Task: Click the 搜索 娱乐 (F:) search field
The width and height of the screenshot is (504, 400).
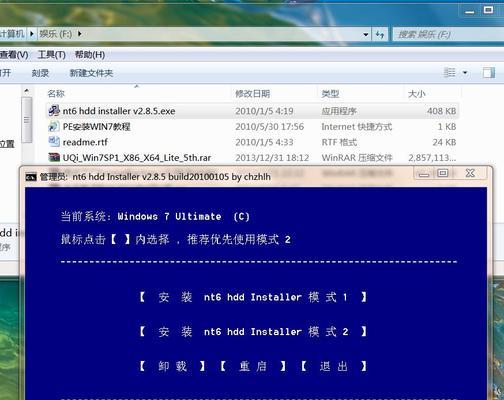Action: [x=448, y=34]
